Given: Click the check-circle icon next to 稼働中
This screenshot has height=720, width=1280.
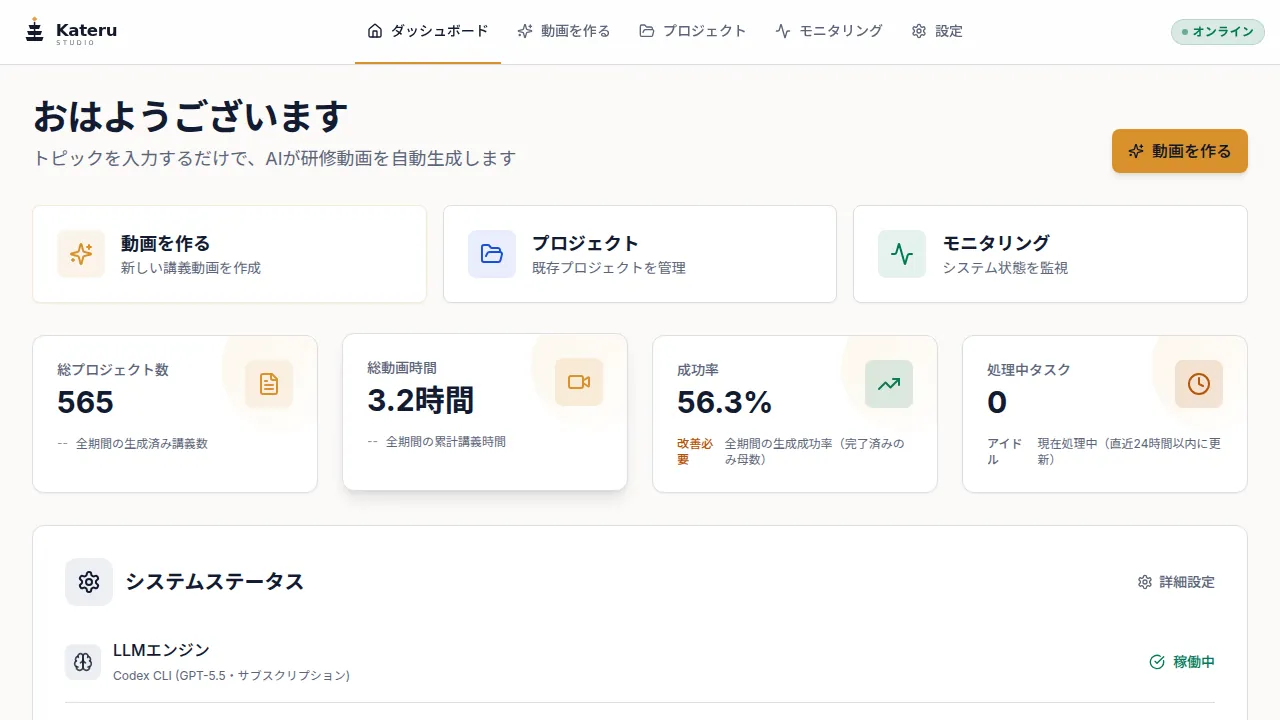Looking at the screenshot, I should coord(1157,662).
